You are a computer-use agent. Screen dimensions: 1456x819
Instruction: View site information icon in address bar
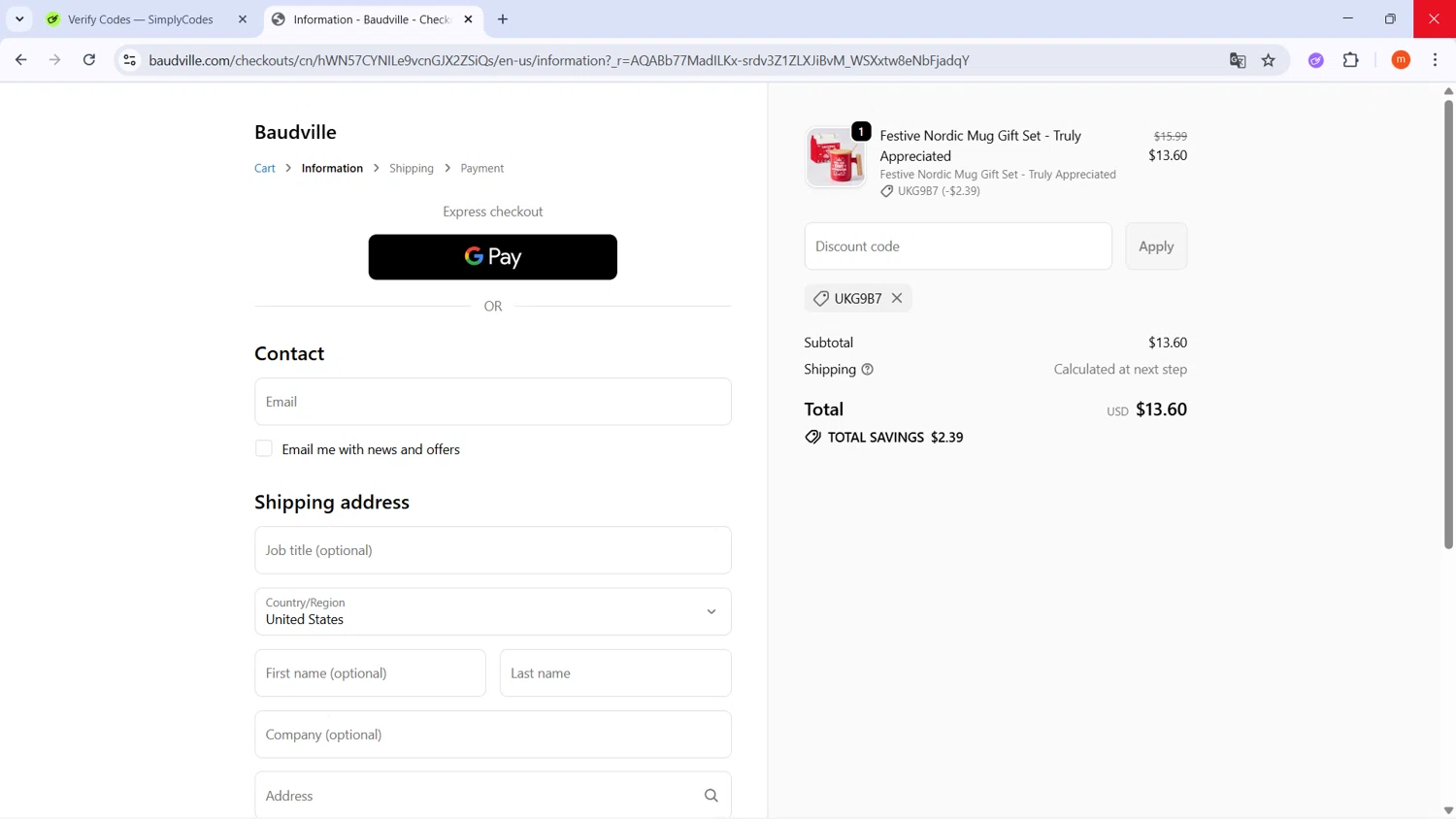tap(129, 60)
